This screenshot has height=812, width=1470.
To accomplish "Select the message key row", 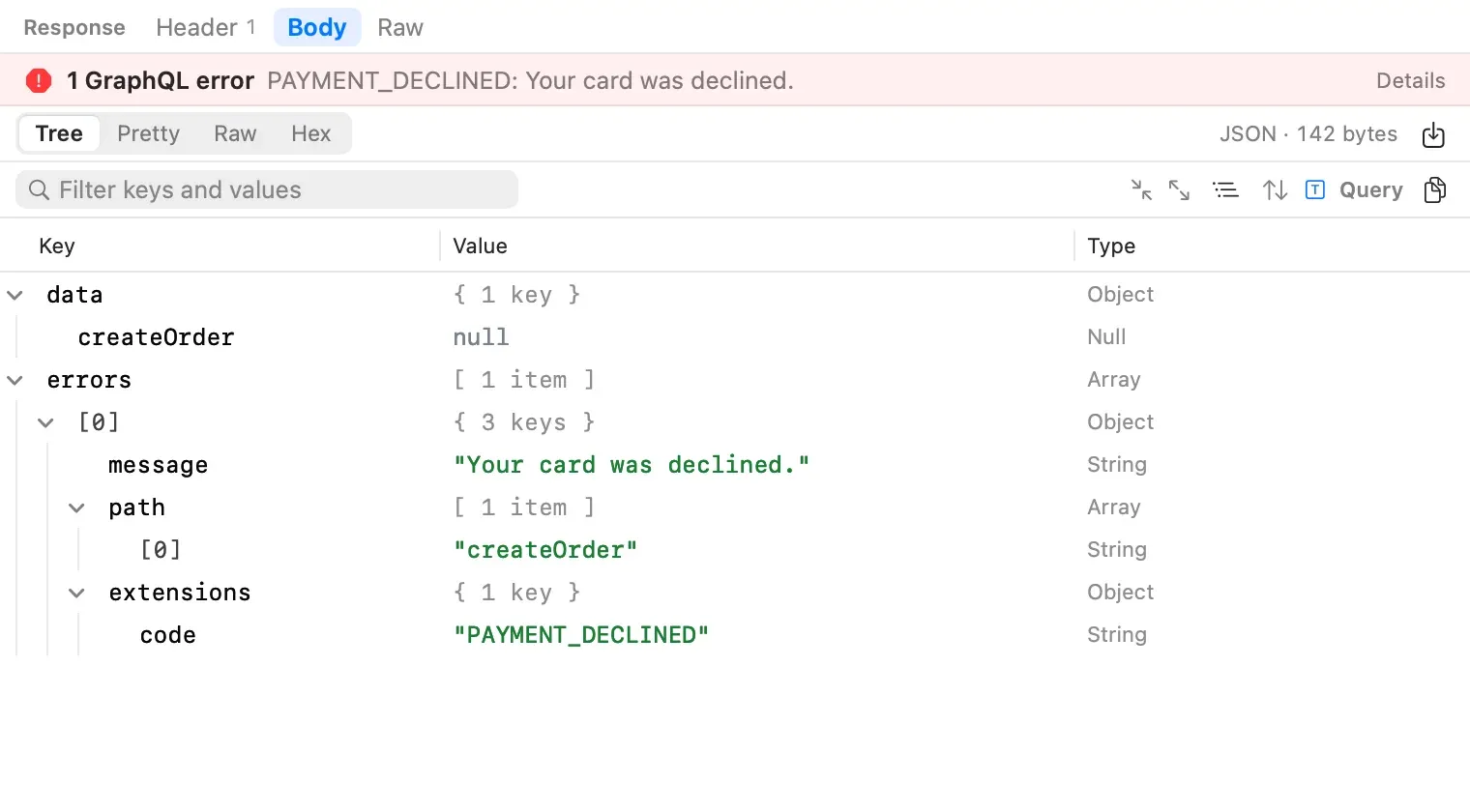I will coord(158,465).
